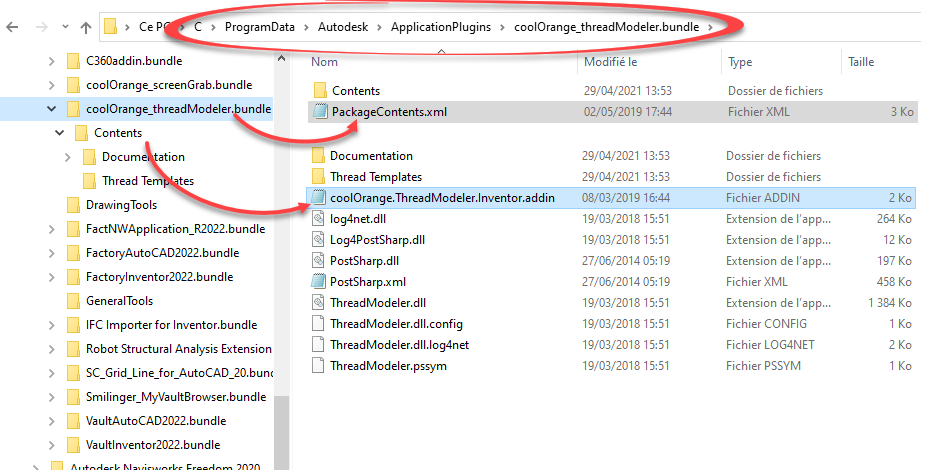Select FactoryInventor2022.bundle in the tree
Viewport: 938px width, 470px height.
(x=159, y=277)
